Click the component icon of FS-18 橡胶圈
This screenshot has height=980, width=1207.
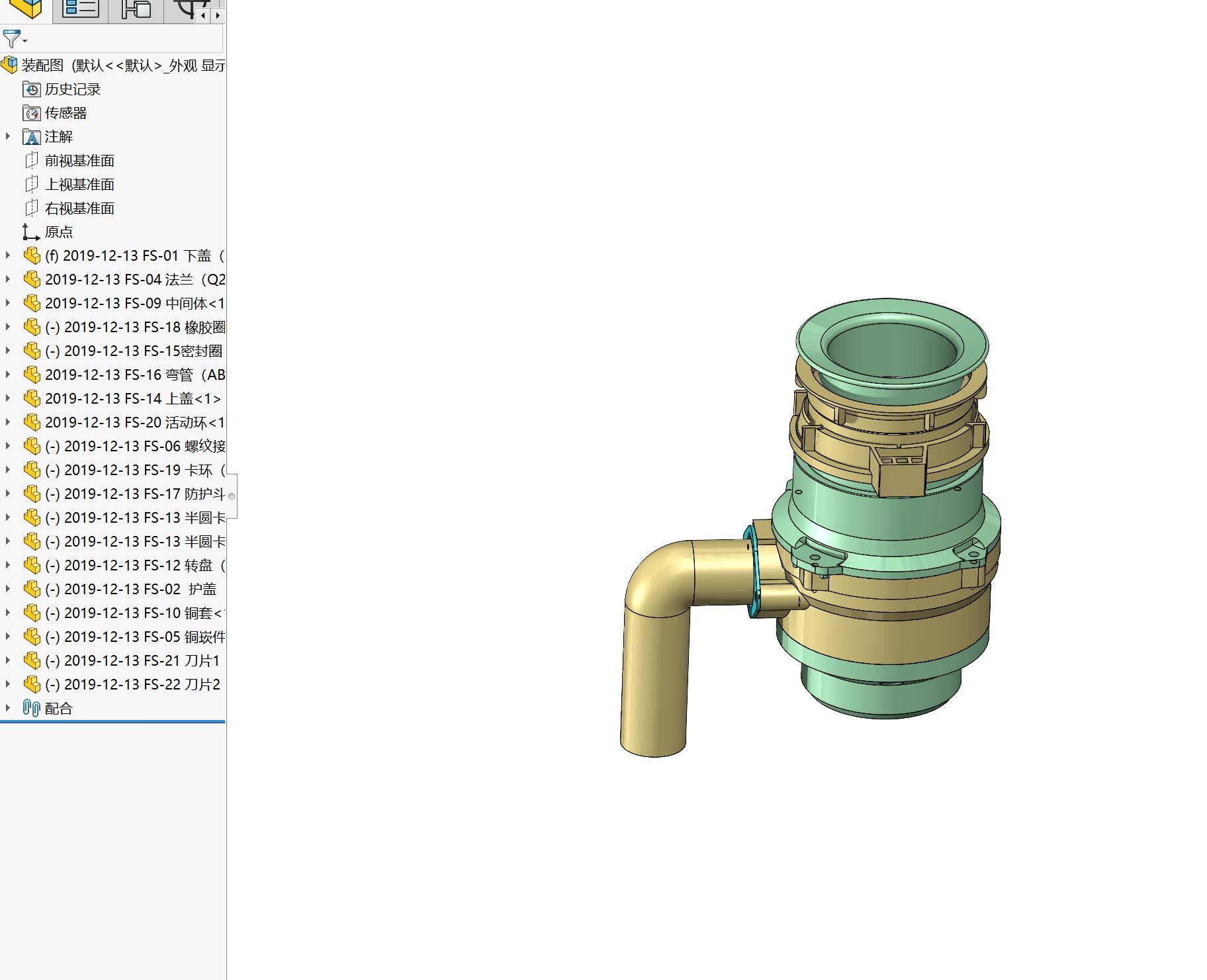32,327
